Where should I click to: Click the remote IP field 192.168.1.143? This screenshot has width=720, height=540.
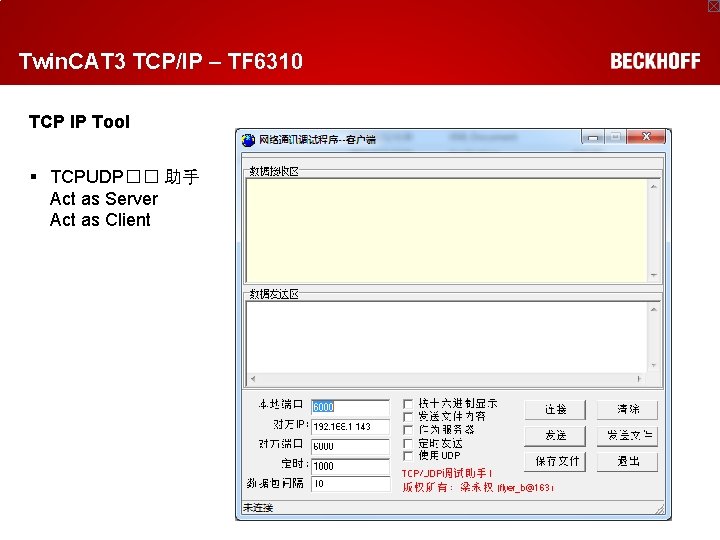[350, 427]
